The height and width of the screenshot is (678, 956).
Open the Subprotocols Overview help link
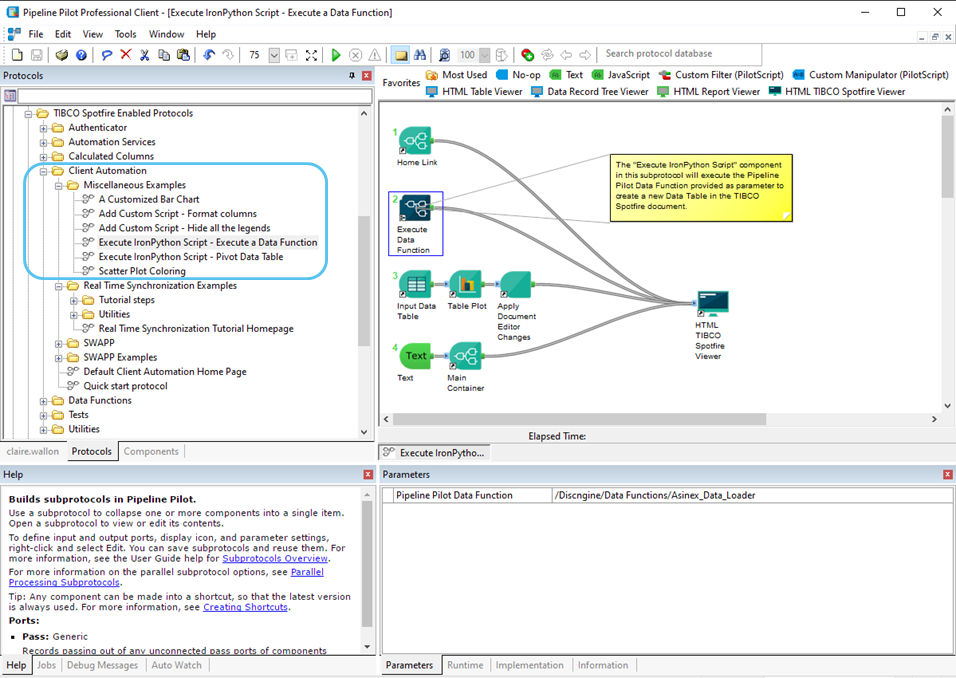275,558
